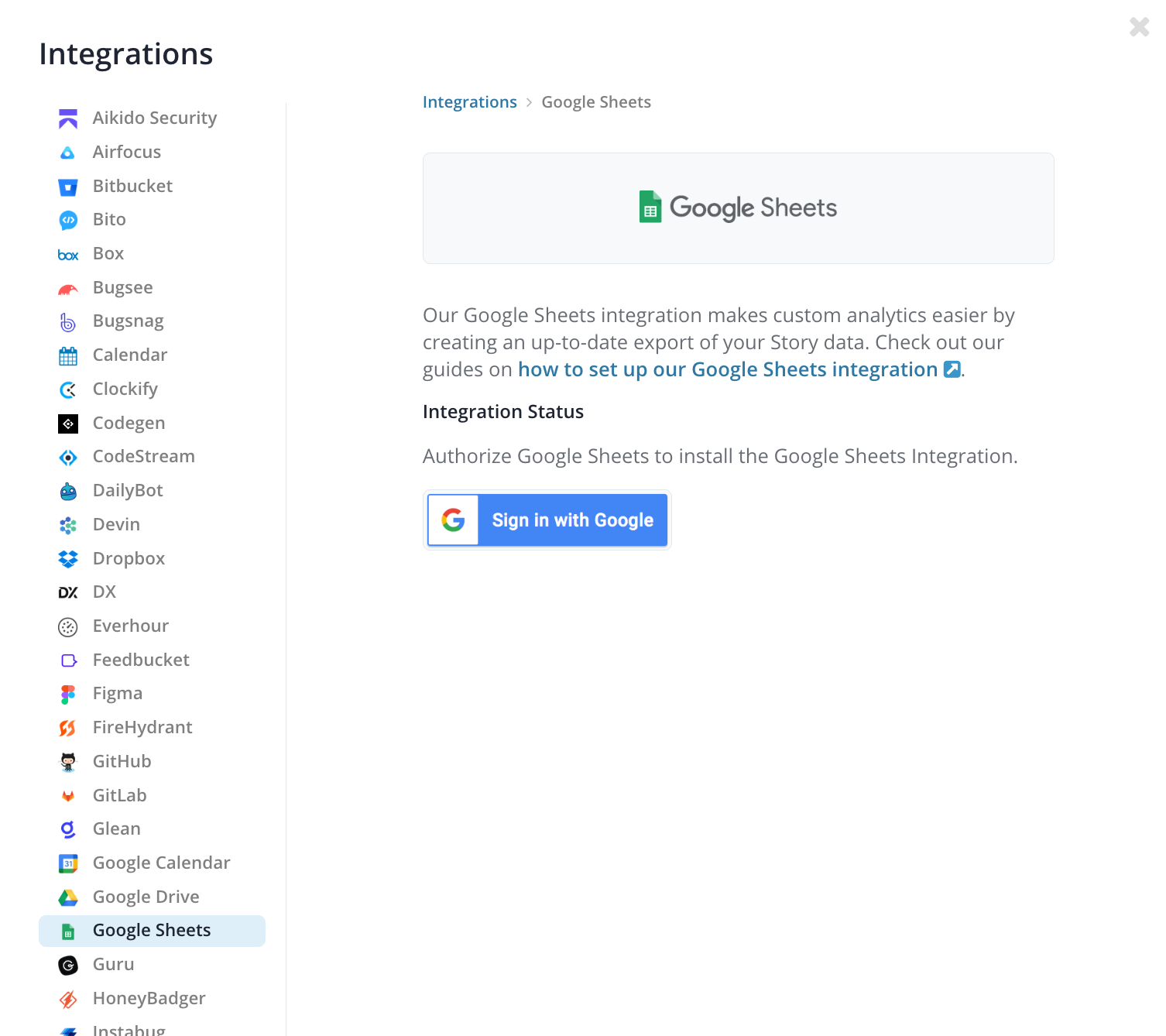
Task: Click the Aikido Security icon
Action: pos(68,118)
